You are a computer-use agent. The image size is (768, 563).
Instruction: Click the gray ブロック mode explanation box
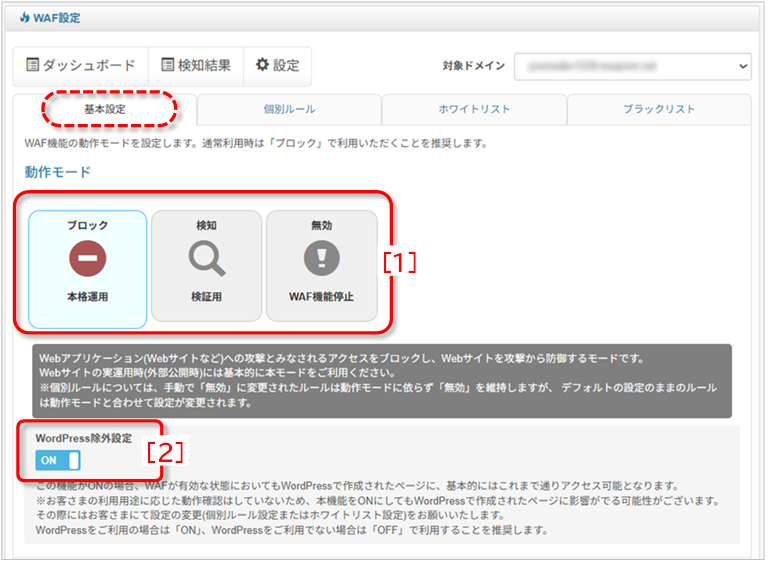[382, 381]
